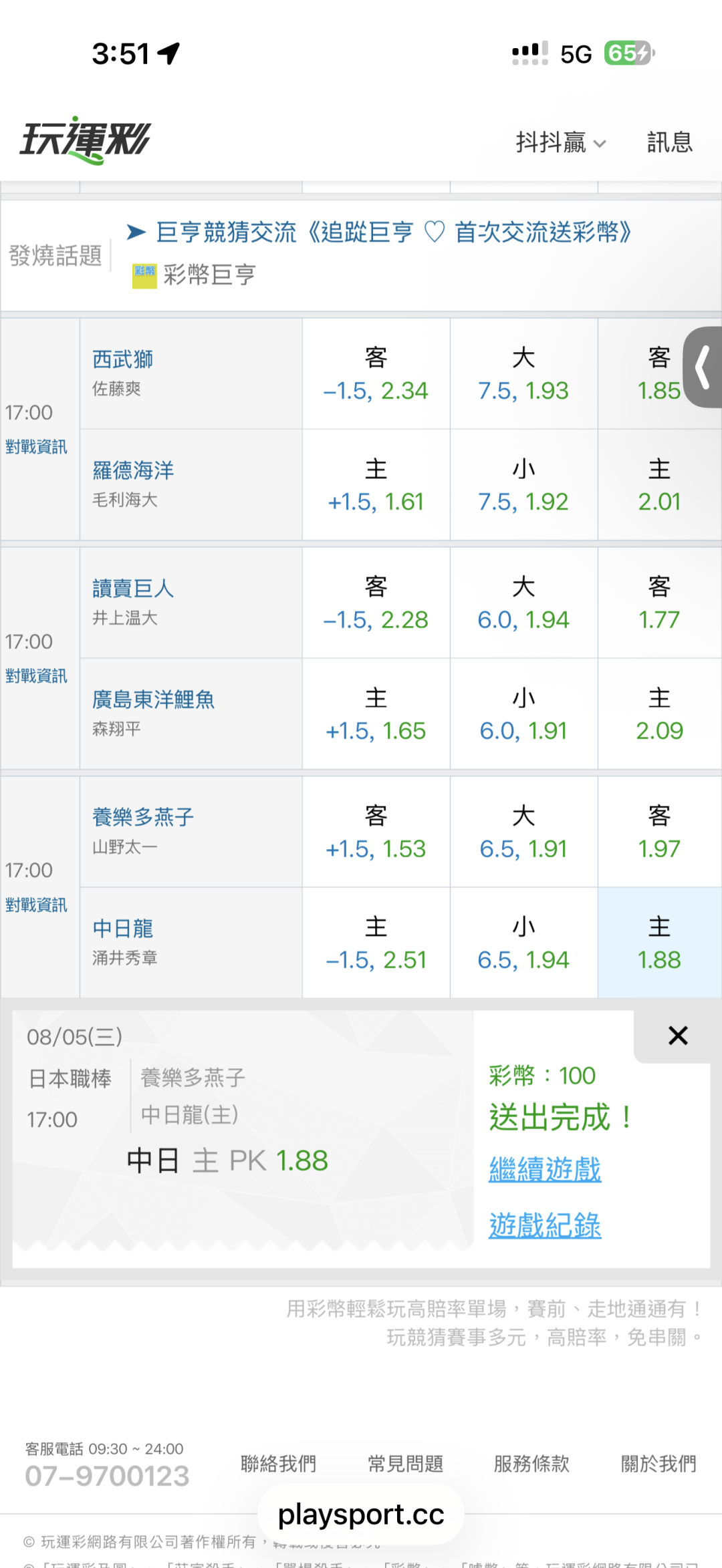Open the 訊息 messages menu
Screen dimensions: 722x1568
pos(669,142)
